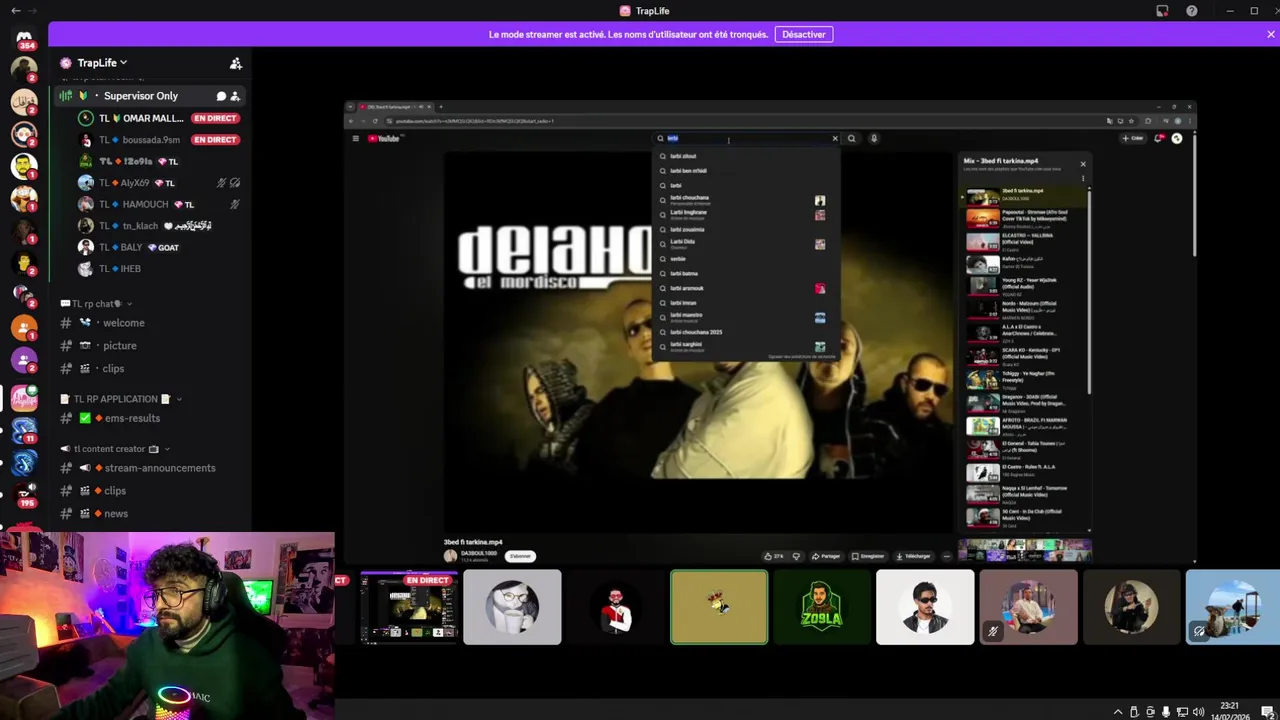This screenshot has width=1280, height=720.
Task: Select larbi batma suggestion
Action: tap(745, 273)
